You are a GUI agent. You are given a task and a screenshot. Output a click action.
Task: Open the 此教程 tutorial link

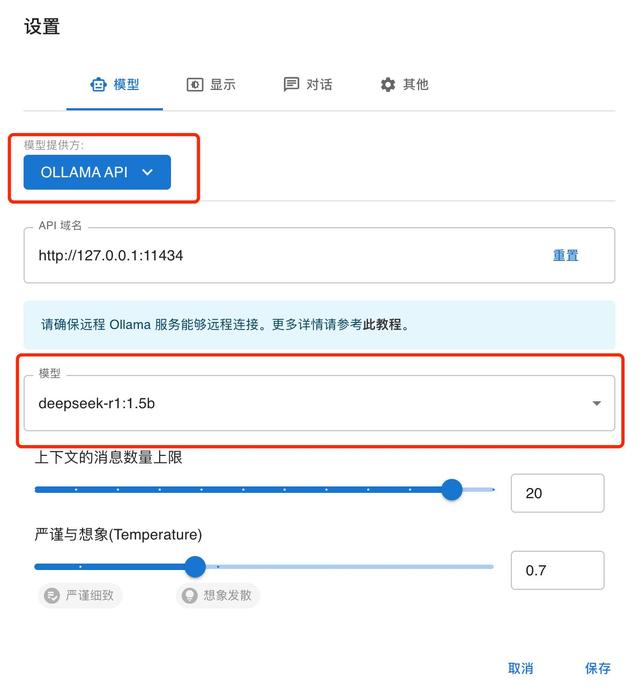[382, 325]
